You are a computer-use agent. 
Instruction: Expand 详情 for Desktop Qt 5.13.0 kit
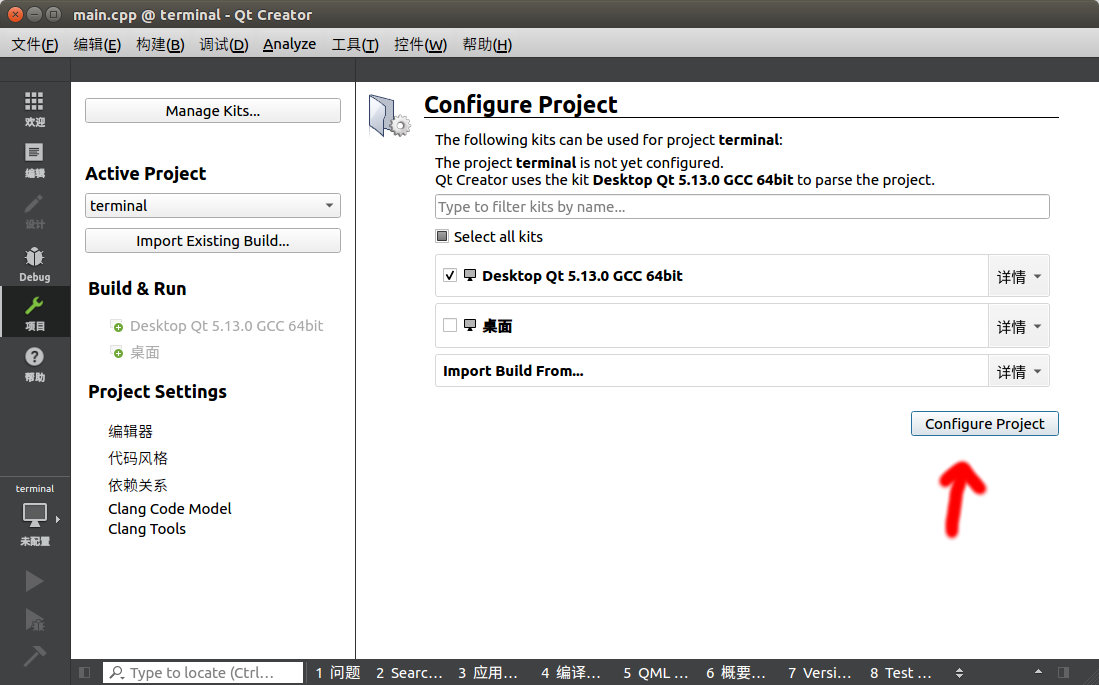pyautogui.click(x=1018, y=276)
